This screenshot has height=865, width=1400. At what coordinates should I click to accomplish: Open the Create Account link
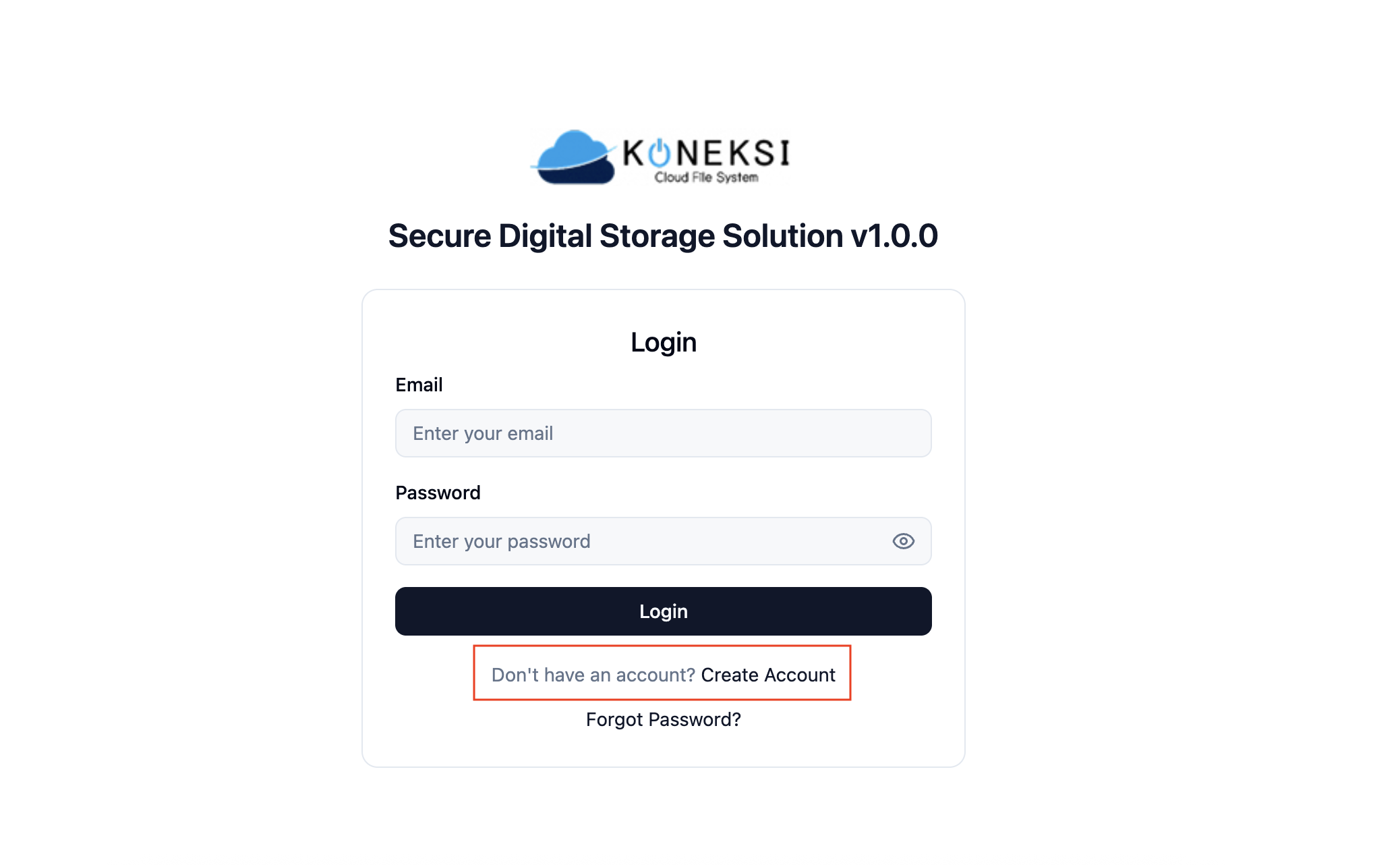(x=767, y=675)
